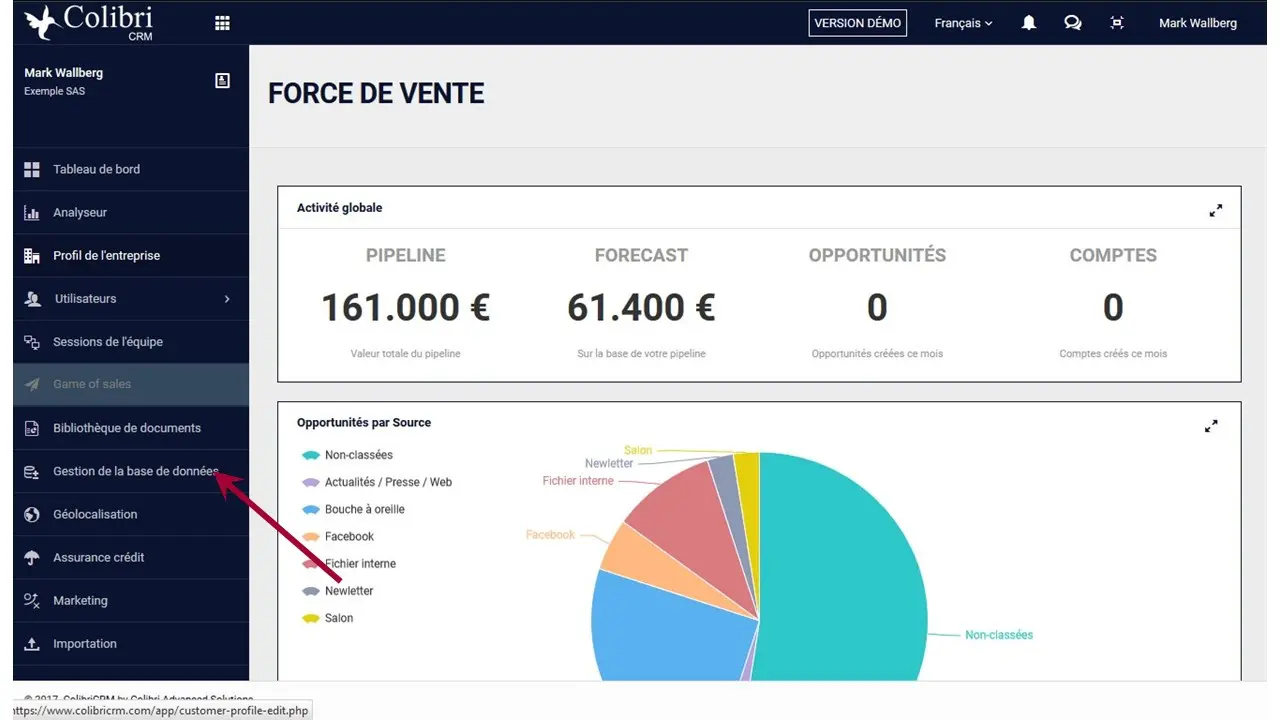Toggle Fichier interne legend entry
Image resolution: width=1280 pixels, height=720 pixels.
coord(349,564)
